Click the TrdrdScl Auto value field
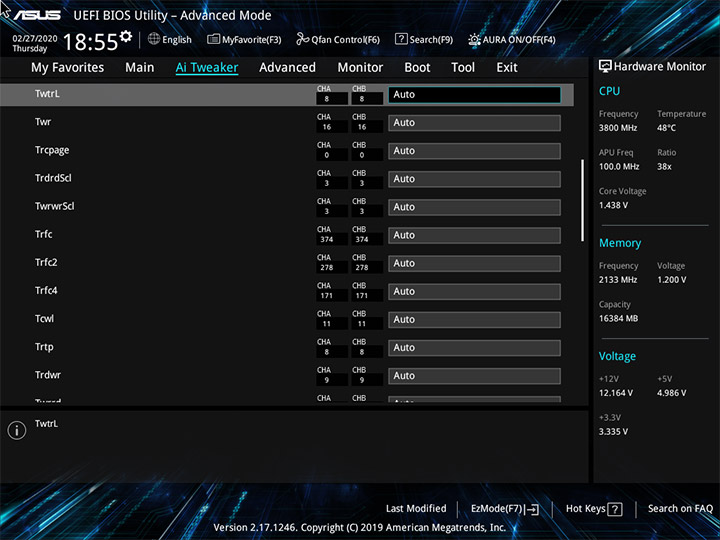Image resolution: width=720 pixels, height=540 pixels. (x=474, y=179)
